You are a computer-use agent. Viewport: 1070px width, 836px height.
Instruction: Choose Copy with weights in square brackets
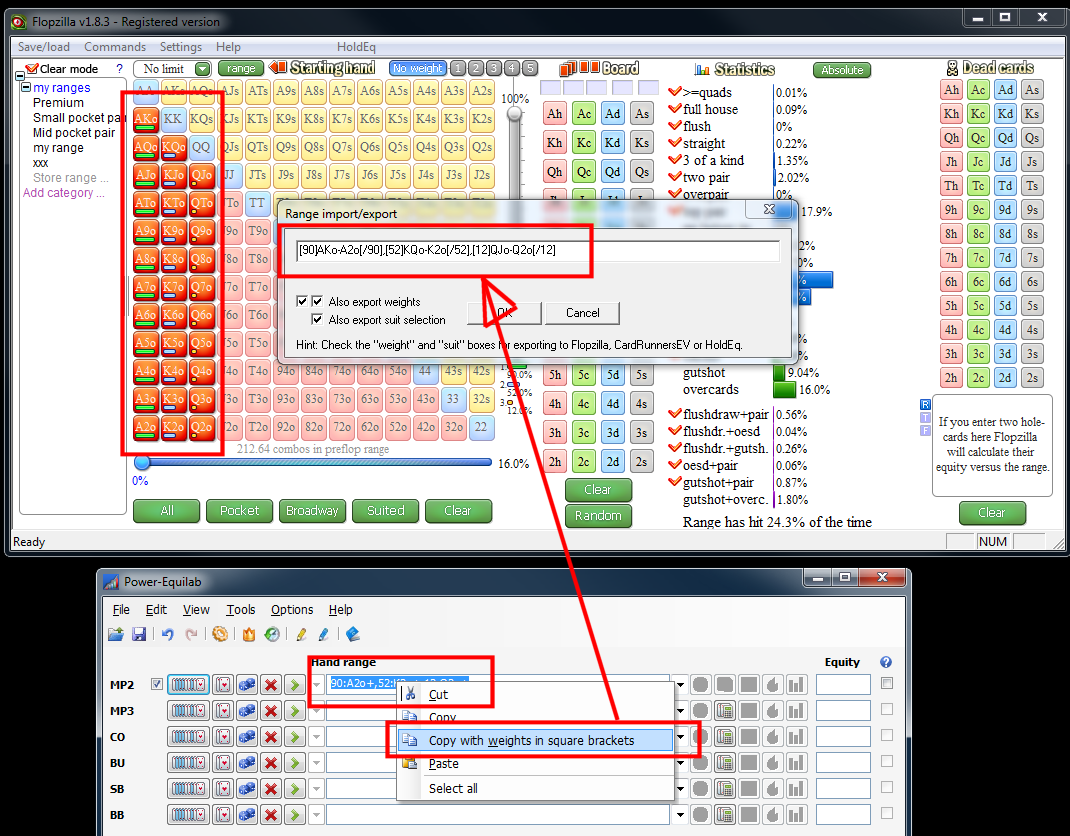536,740
